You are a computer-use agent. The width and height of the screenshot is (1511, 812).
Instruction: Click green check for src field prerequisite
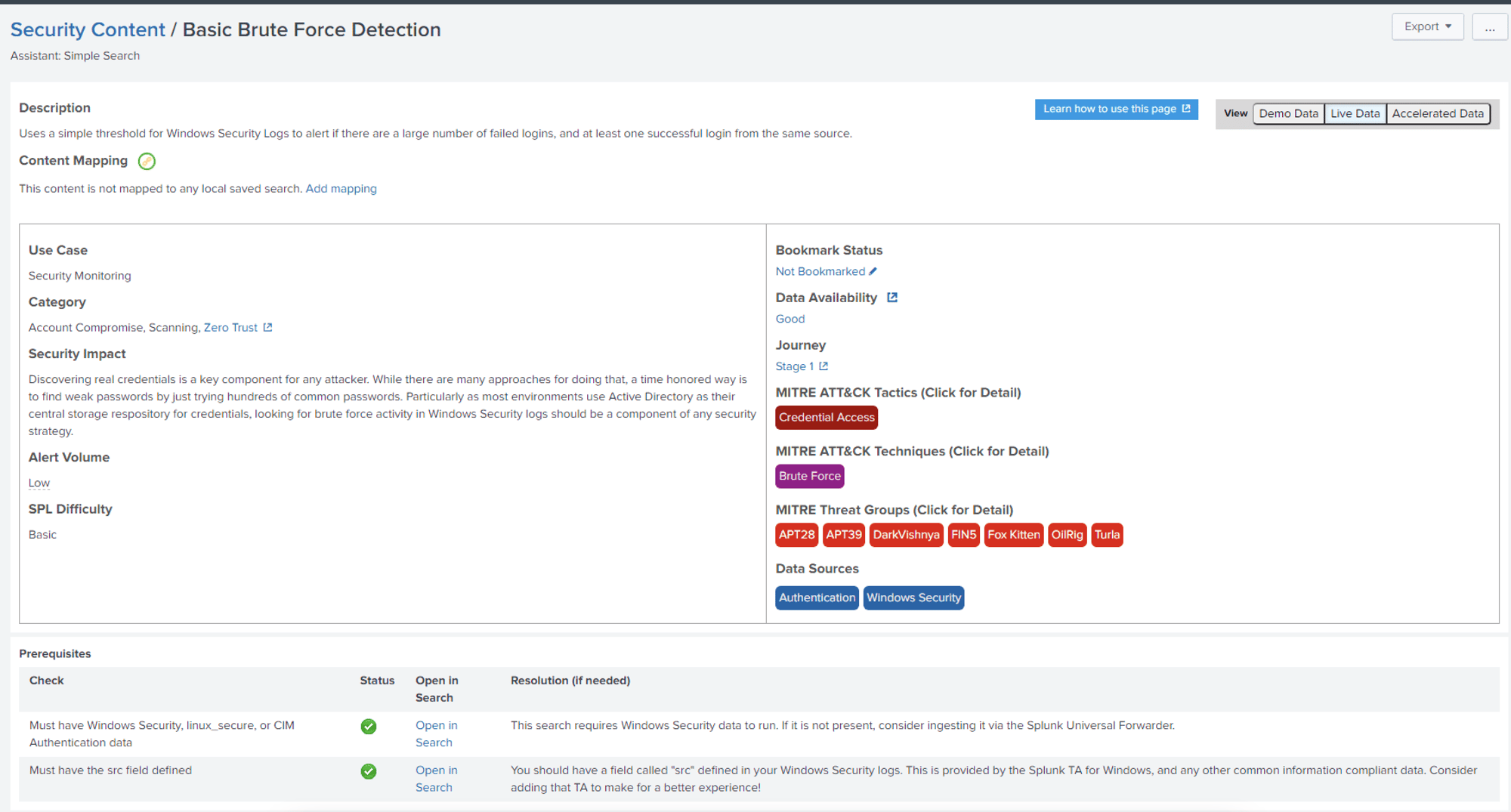point(368,771)
